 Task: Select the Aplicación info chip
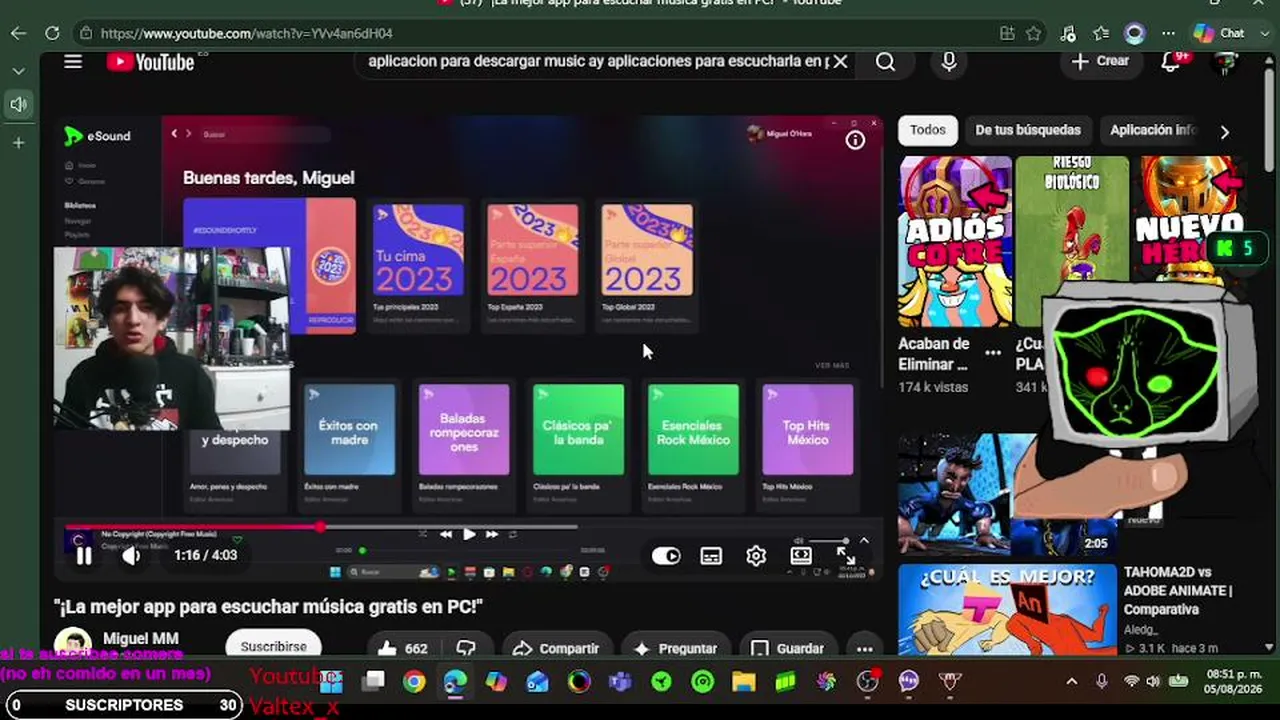(1153, 130)
